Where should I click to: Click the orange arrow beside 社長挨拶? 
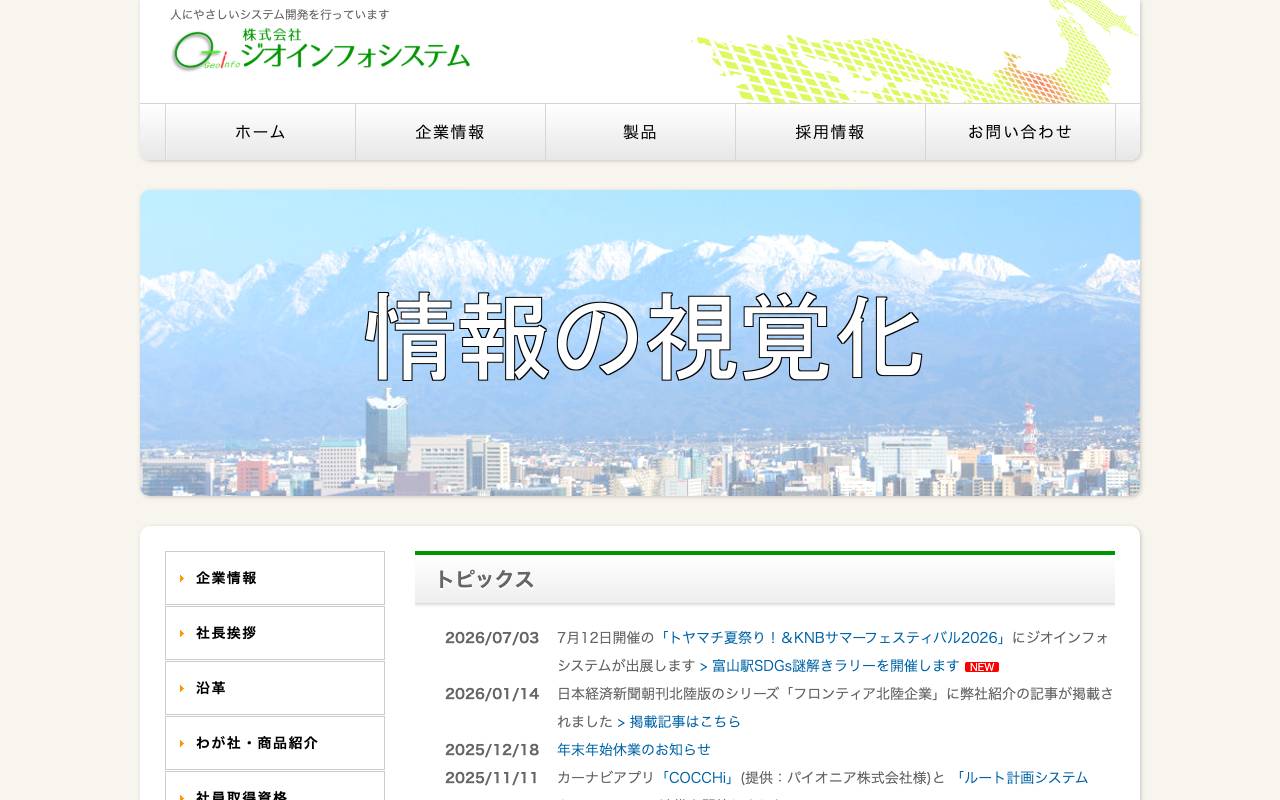pos(182,633)
